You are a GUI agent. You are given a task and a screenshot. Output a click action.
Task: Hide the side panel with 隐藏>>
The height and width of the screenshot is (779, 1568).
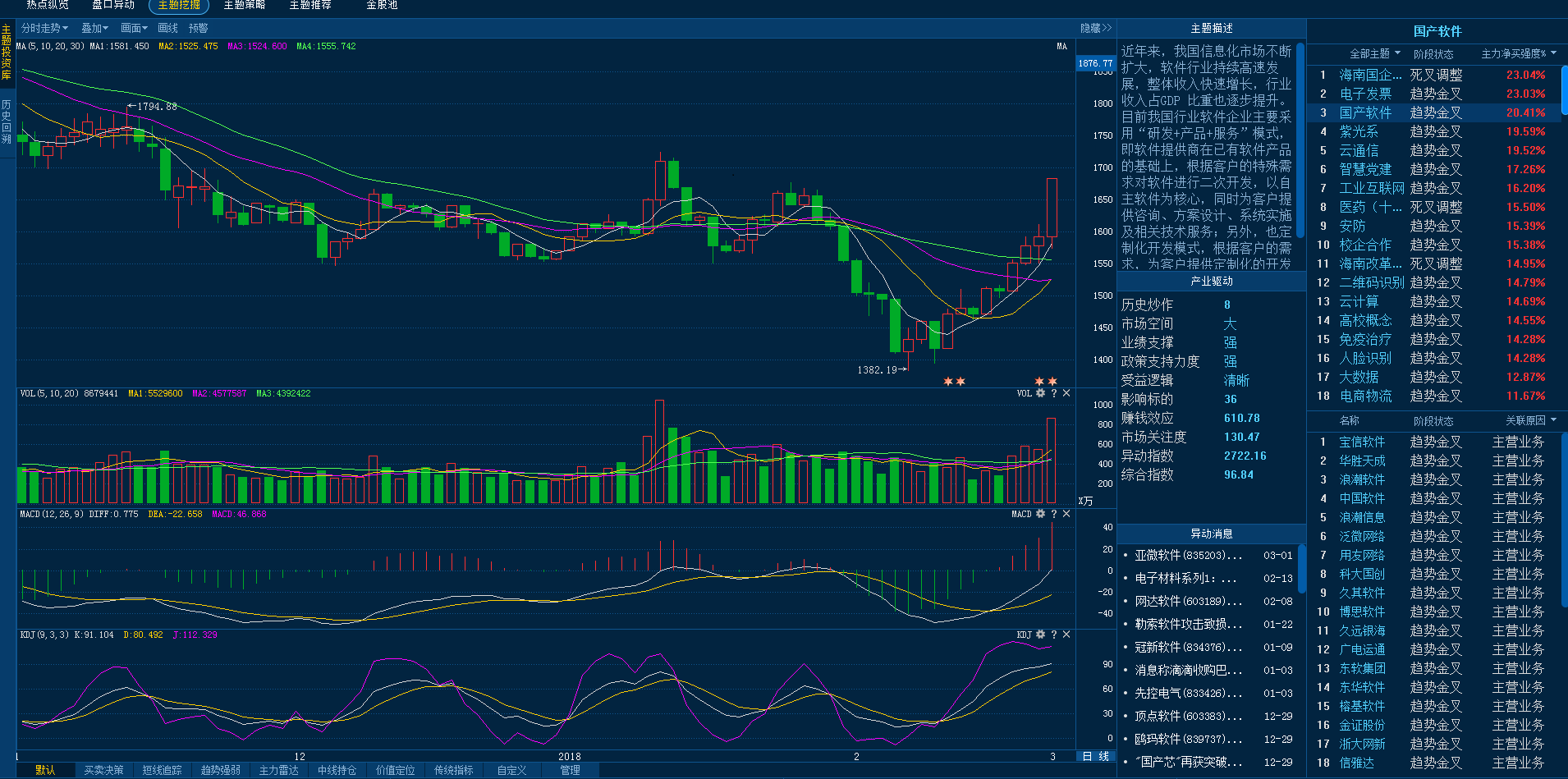coord(1095,28)
